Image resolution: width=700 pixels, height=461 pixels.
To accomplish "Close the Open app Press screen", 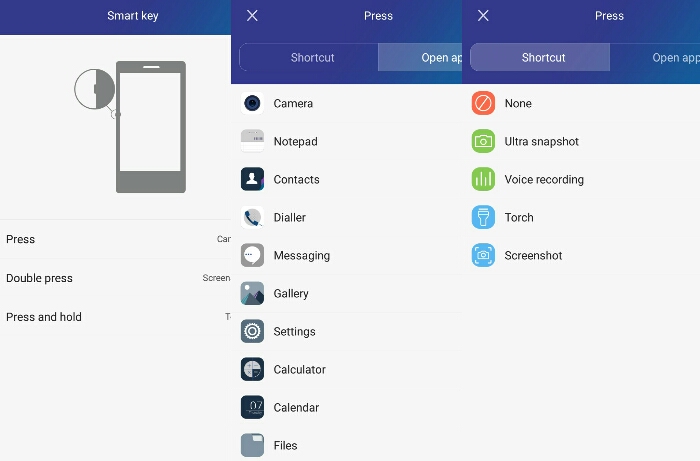I will [x=252, y=16].
